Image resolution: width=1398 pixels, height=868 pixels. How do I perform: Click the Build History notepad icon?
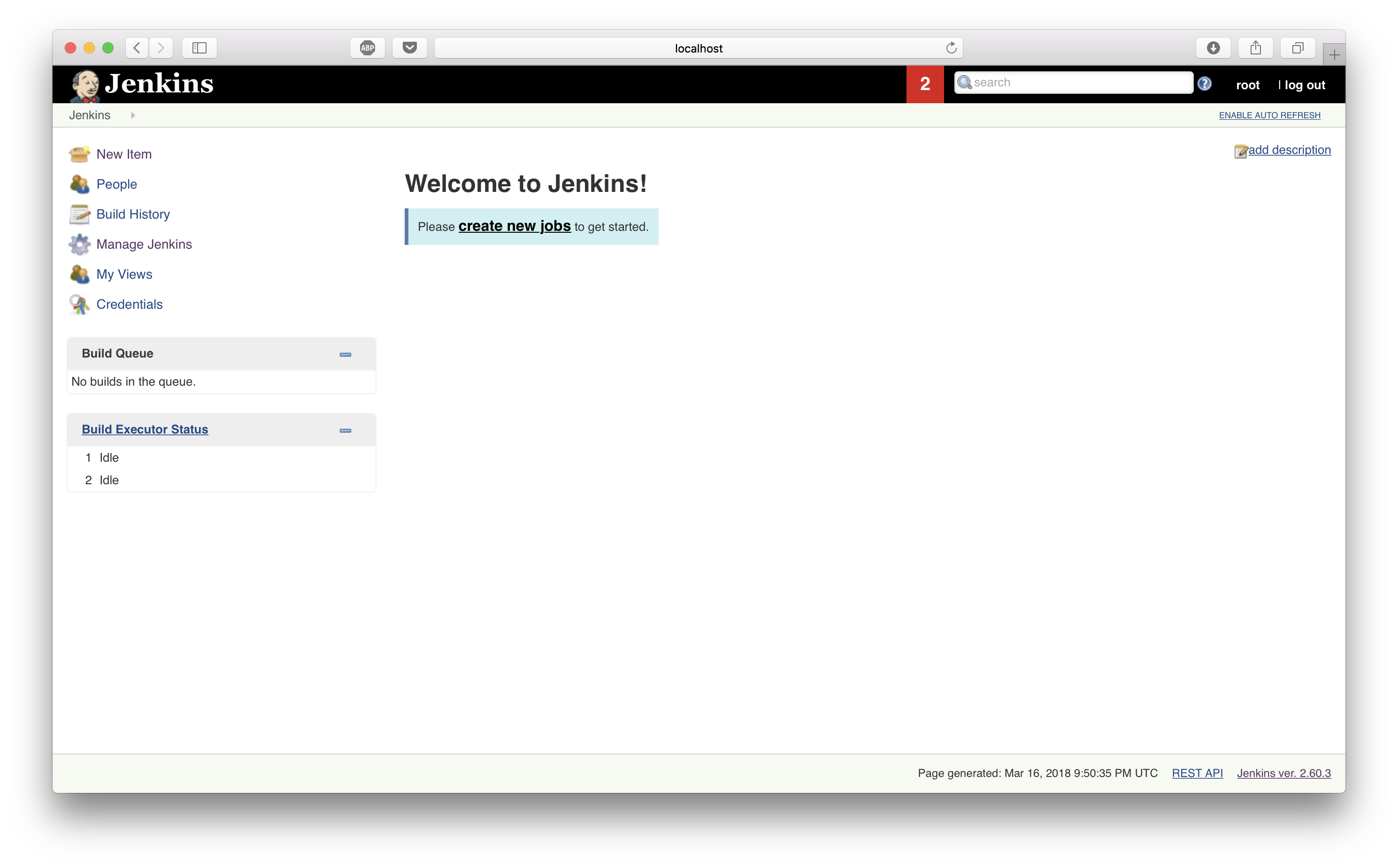79,214
